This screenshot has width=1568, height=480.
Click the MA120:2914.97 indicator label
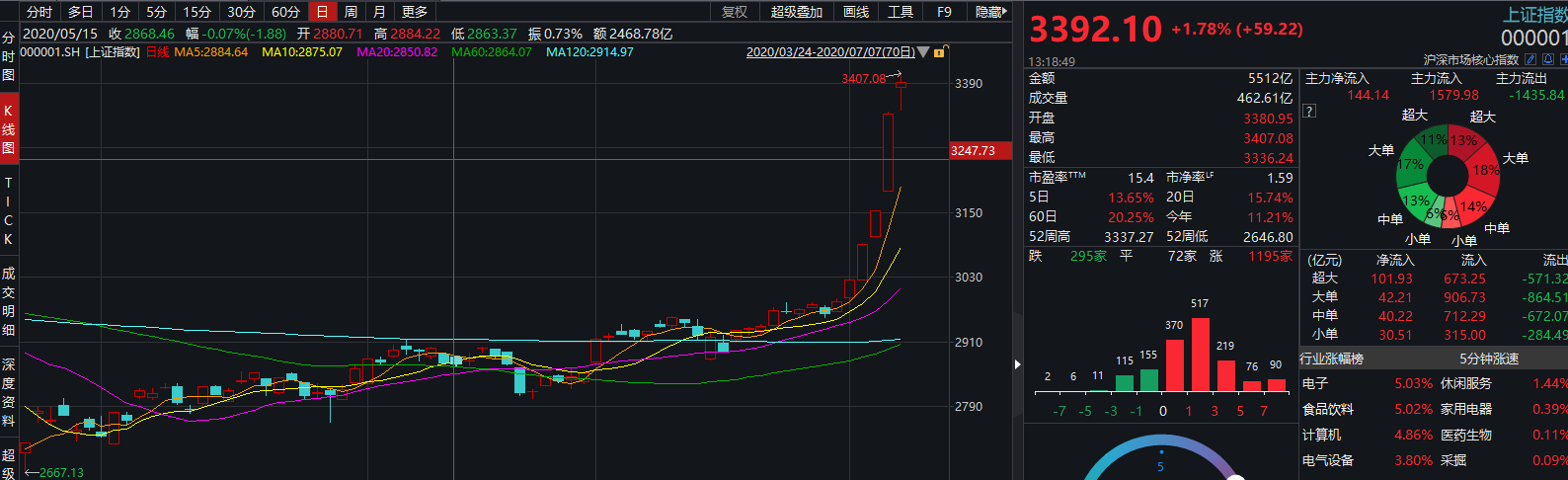tap(589, 52)
